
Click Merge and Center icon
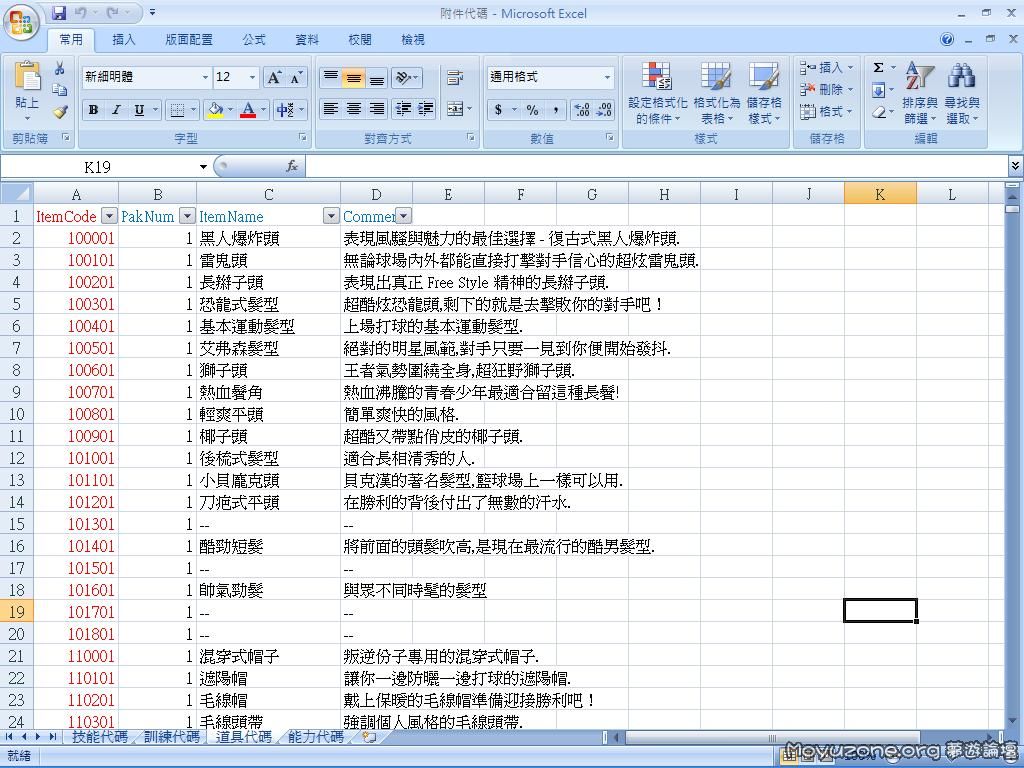tap(455, 108)
